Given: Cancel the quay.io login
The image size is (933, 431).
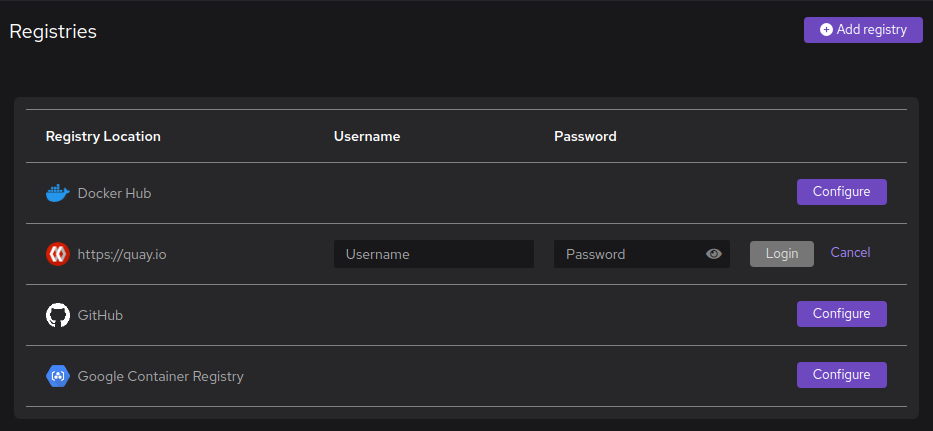Looking at the screenshot, I should pos(850,253).
